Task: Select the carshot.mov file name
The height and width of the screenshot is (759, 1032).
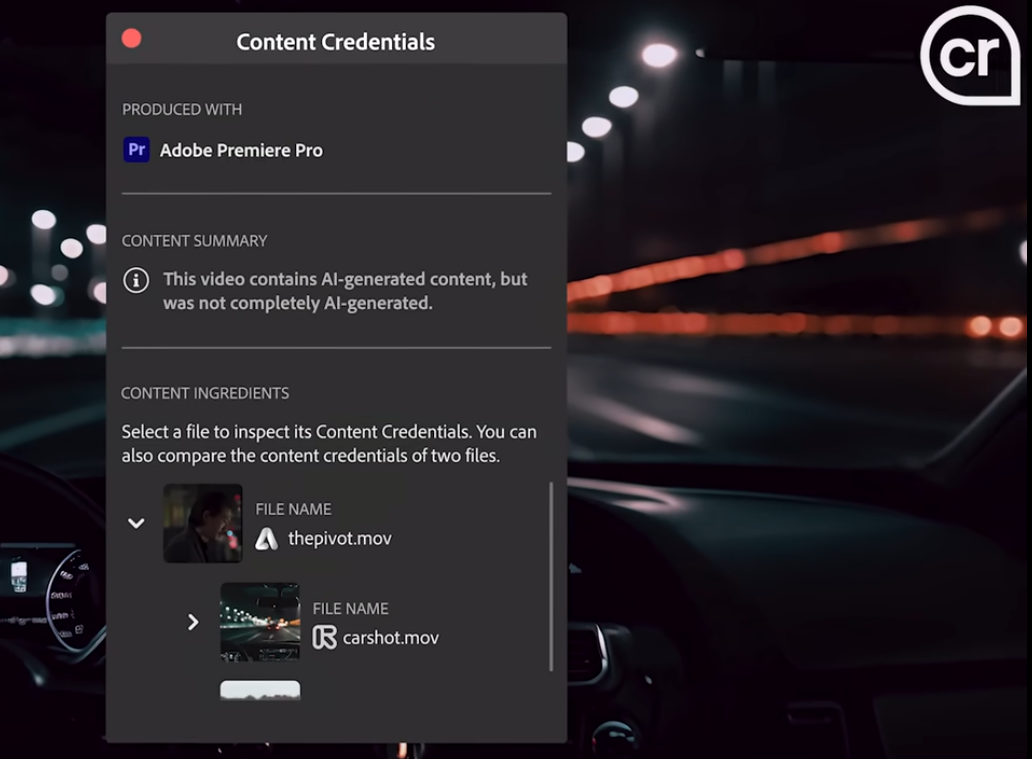Action: pyautogui.click(x=391, y=638)
